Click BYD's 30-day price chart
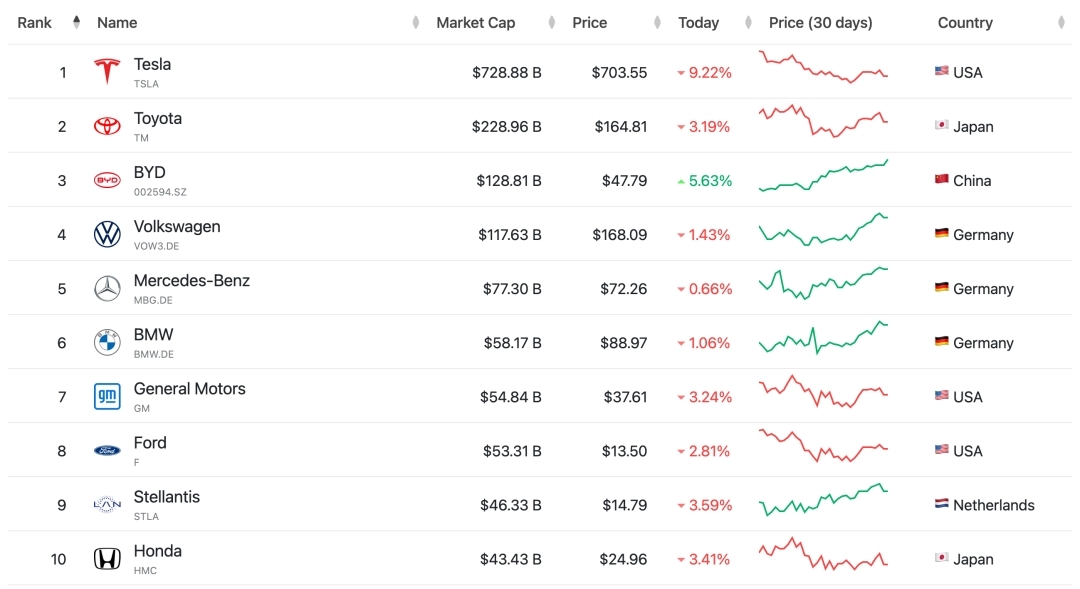The image size is (1080, 589). click(823, 176)
